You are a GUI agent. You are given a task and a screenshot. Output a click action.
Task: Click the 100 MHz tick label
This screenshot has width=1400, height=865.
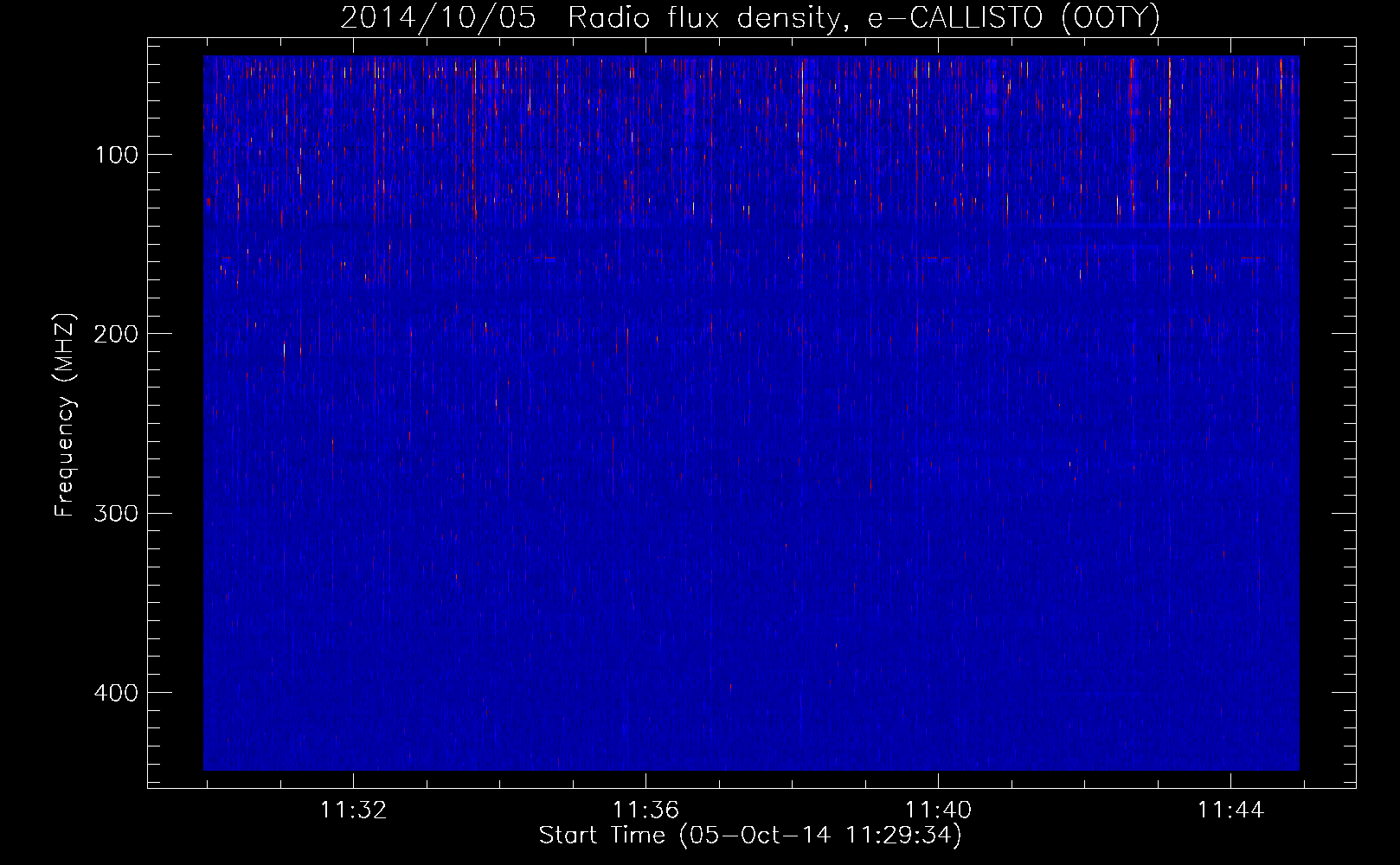(x=117, y=155)
